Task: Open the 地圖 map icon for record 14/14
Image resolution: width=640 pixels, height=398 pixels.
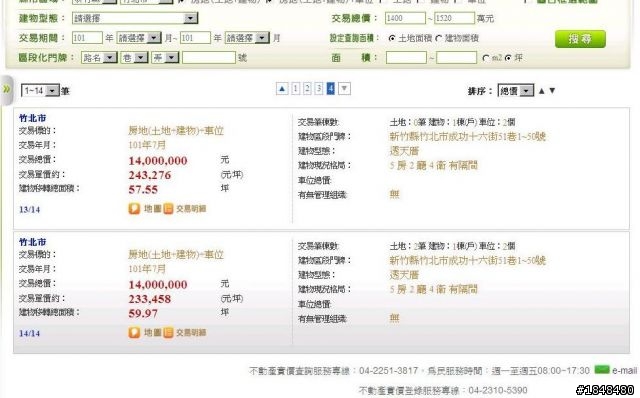Action: pos(134,333)
